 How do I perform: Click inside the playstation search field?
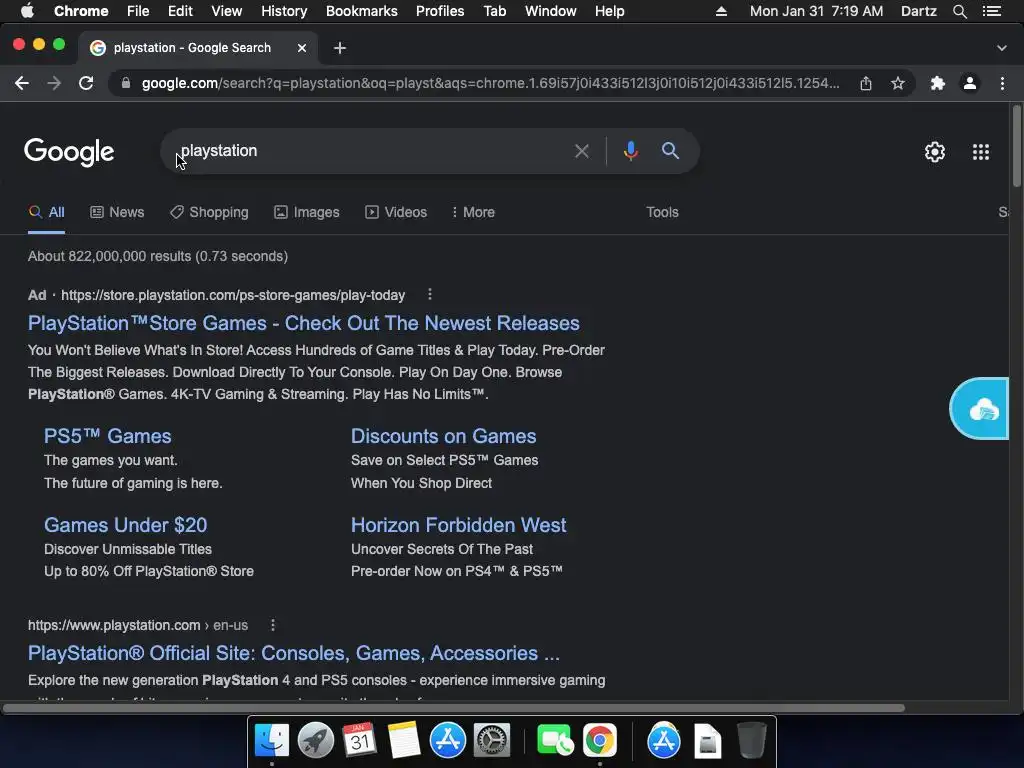point(366,151)
